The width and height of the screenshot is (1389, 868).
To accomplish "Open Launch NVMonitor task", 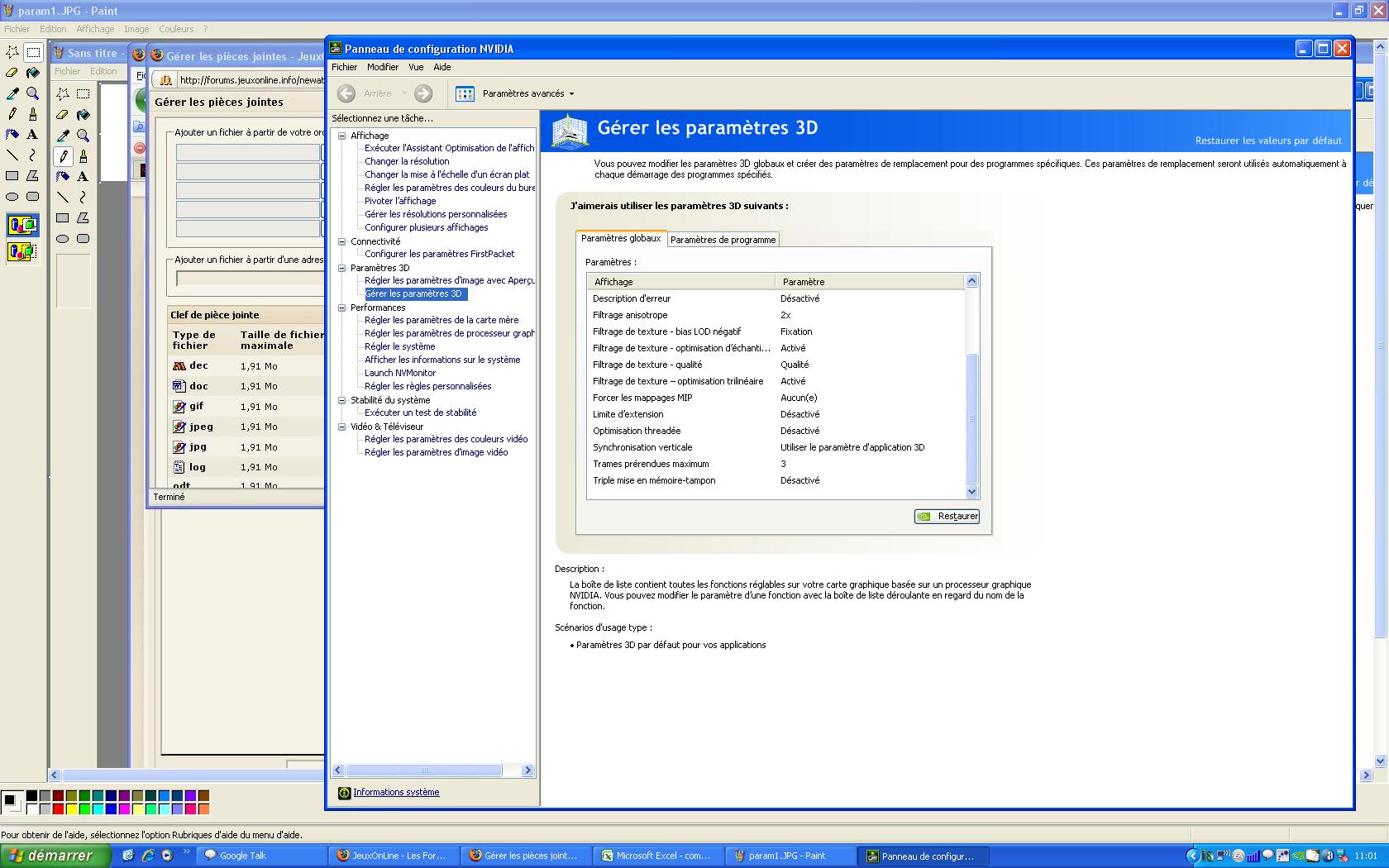I will (x=400, y=373).
